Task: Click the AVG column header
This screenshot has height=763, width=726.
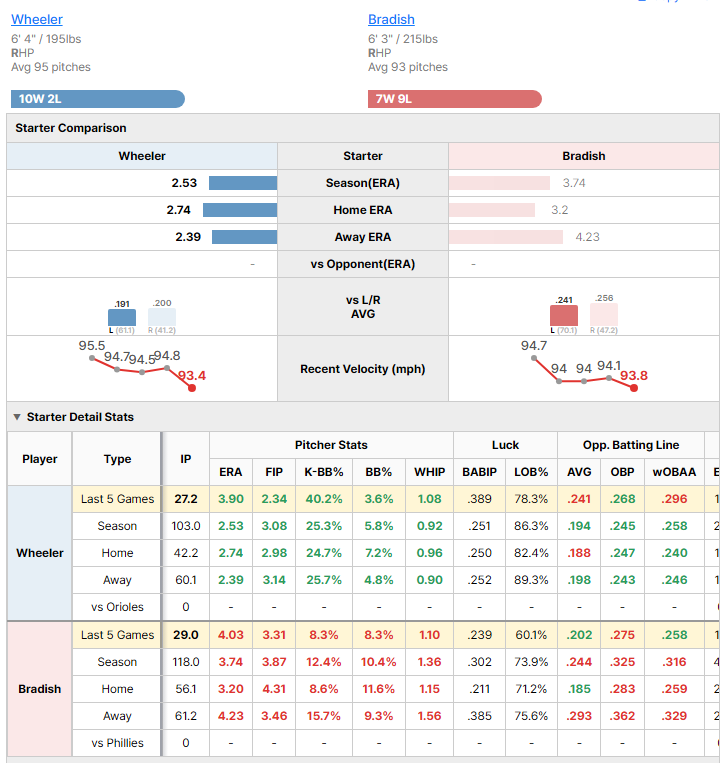Action: click(x=579, y=472)
